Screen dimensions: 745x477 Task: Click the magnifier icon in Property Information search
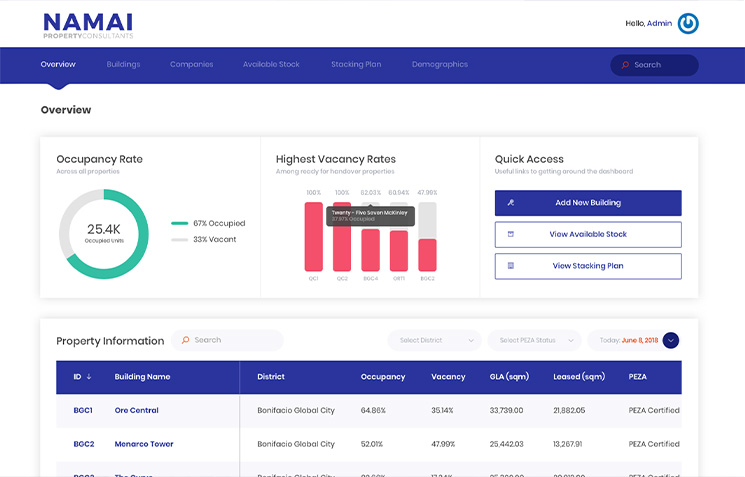point(185,340)
